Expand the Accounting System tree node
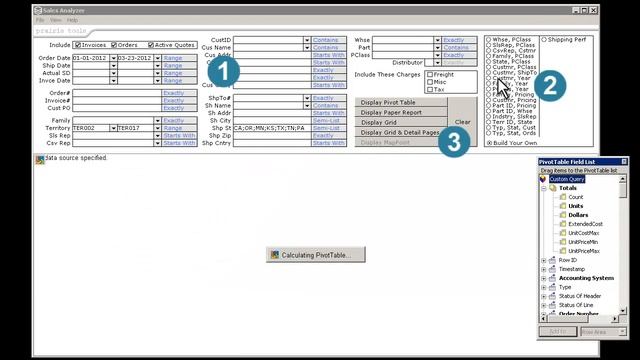The image size is (640, 360). pos(544,278)
